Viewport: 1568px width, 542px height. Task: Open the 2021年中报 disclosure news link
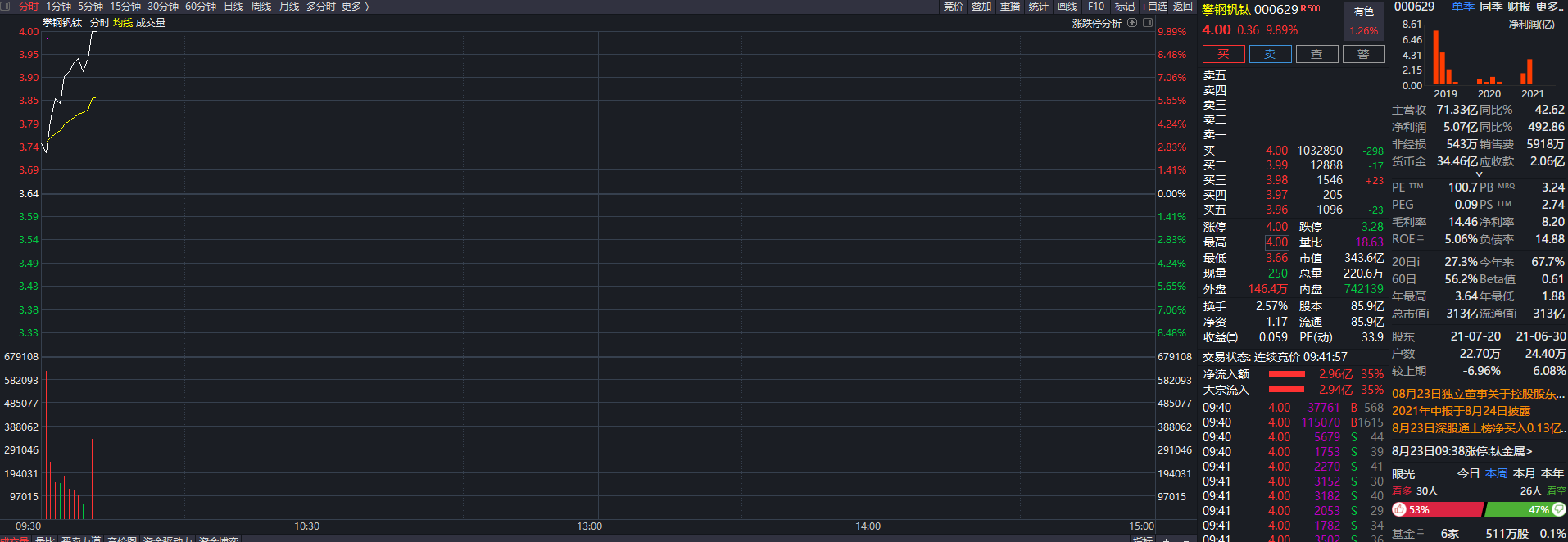click(1461, 411)
